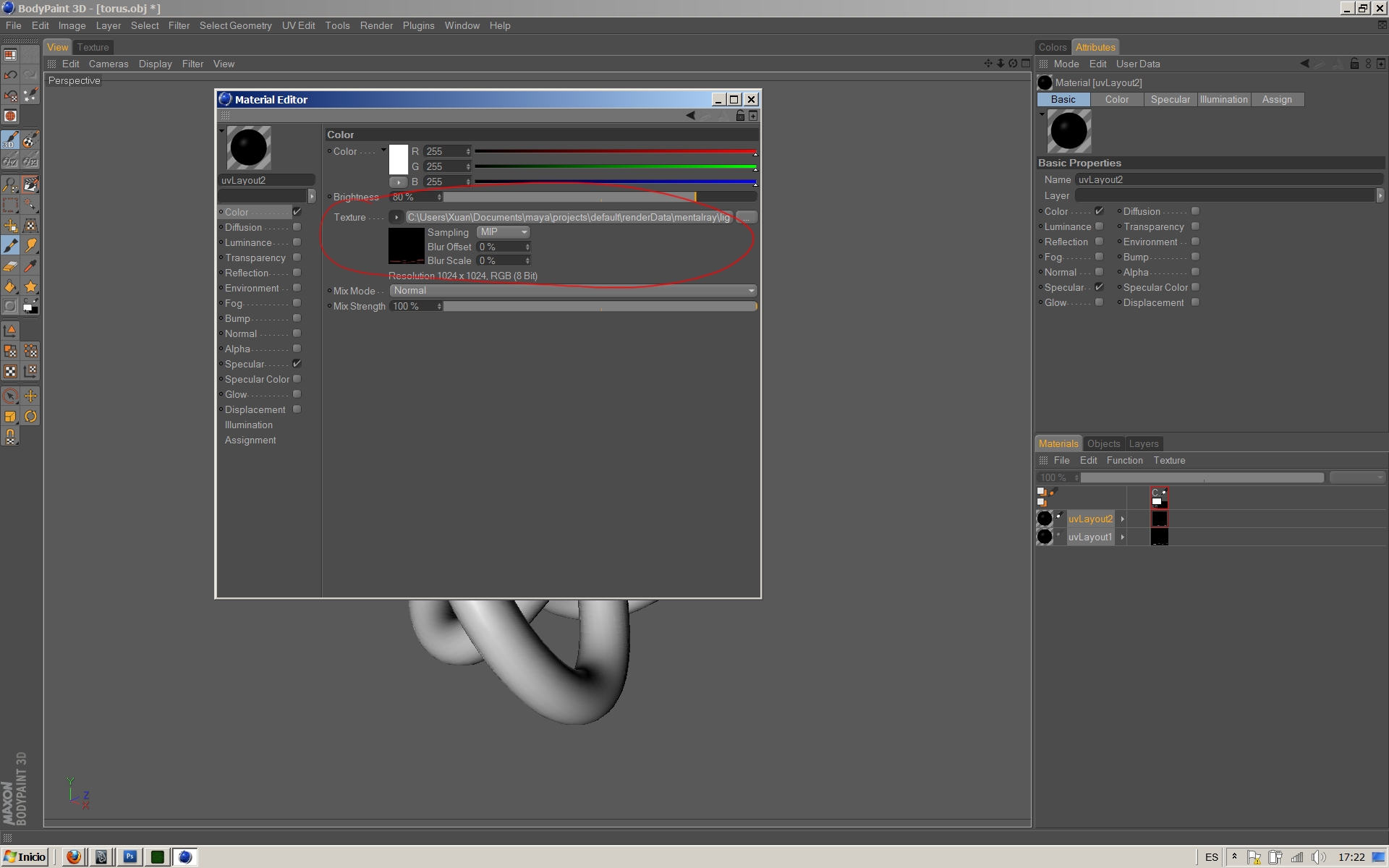Open the Mix Mode Normal dropdown
Image resolution: width=1389 pixels, height=868 pixels.
coord(574,291)
